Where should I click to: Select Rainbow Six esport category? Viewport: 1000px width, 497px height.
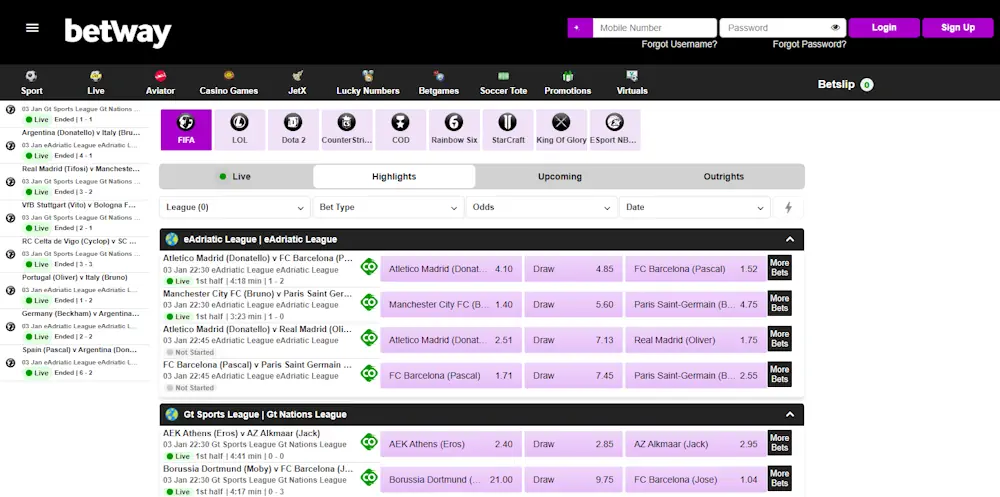[454, 130]
